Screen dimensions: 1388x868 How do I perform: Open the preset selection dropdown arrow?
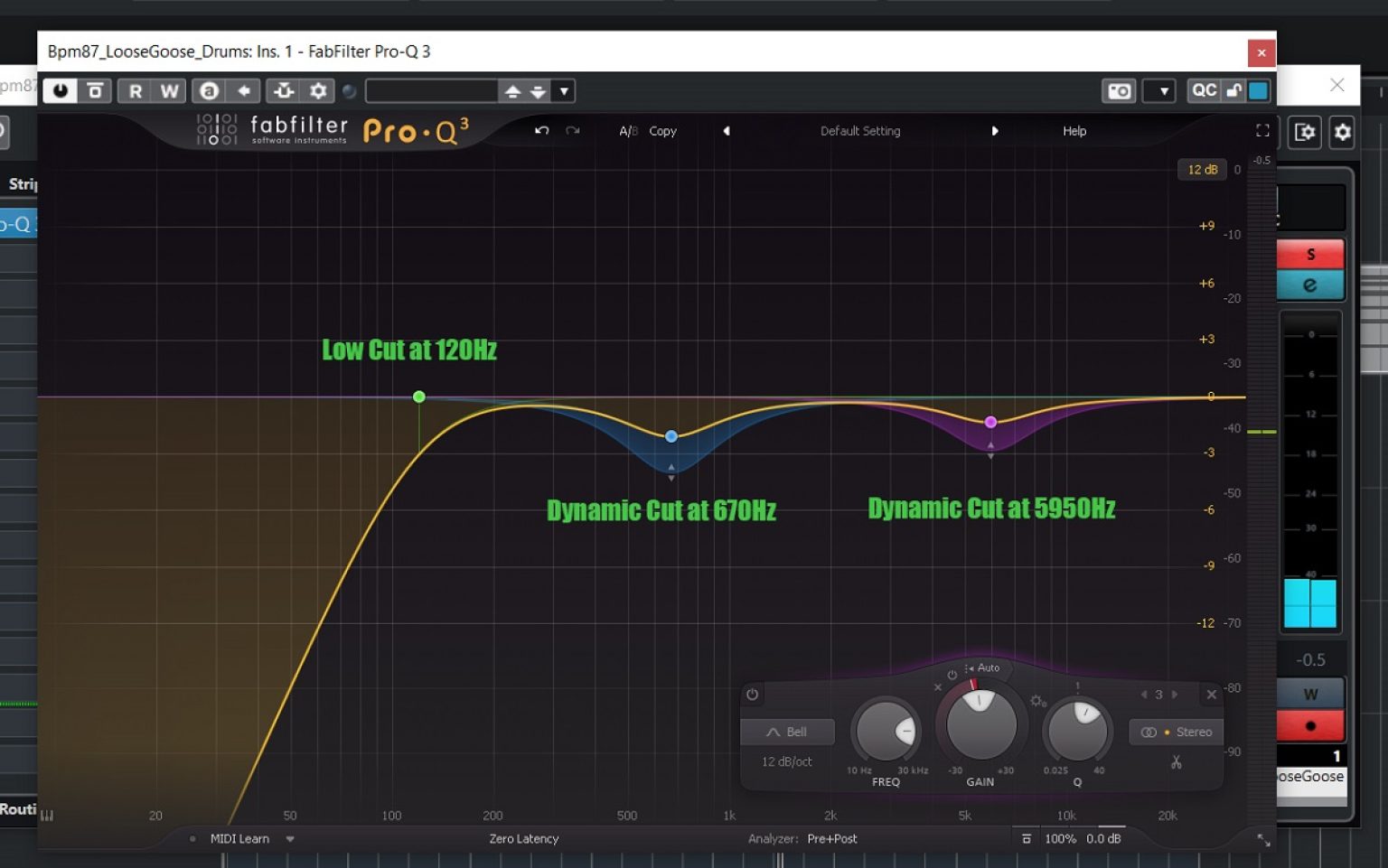click(564, 90)
